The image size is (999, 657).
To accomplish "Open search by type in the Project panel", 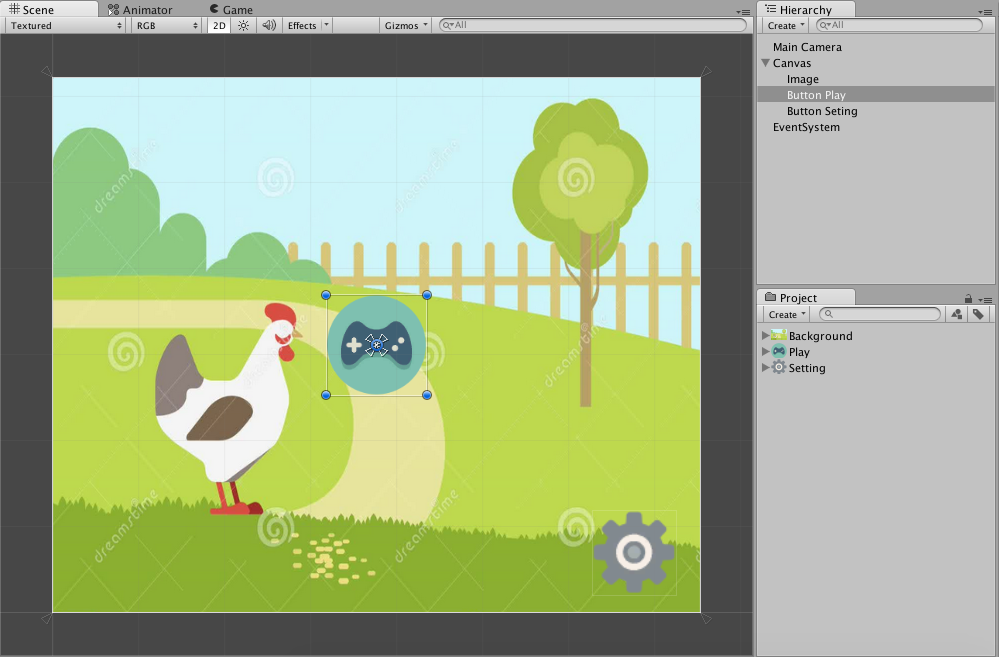I will pyautogui.click(x=955, y=314).
